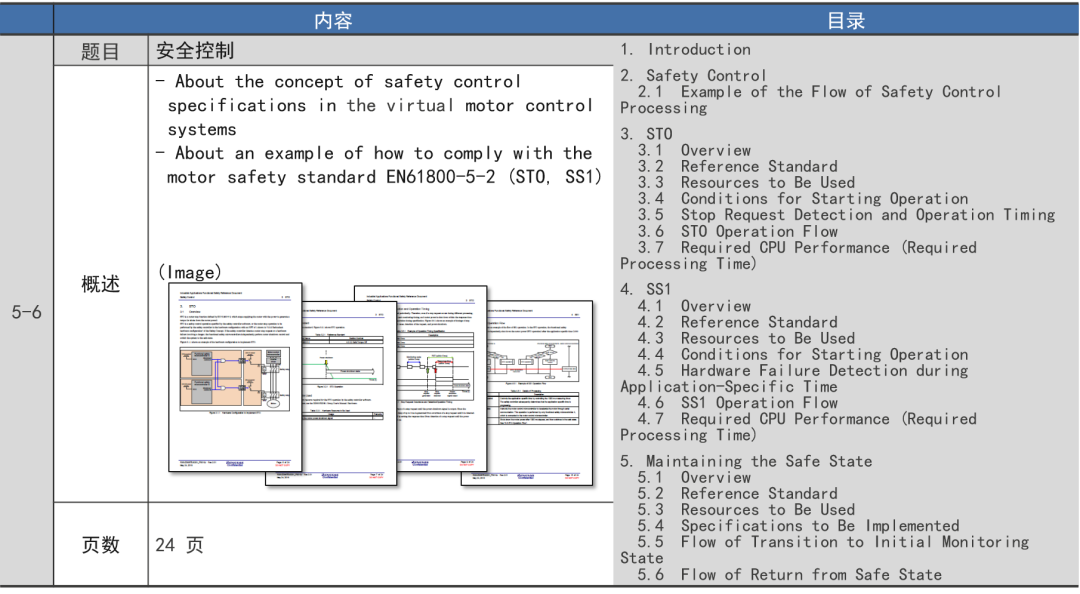The height and width of the screenshot is (594, 1080).
Task: Open the third document page thumbnail with timing table
Action: pyautogui.click(x=441, y=378)
